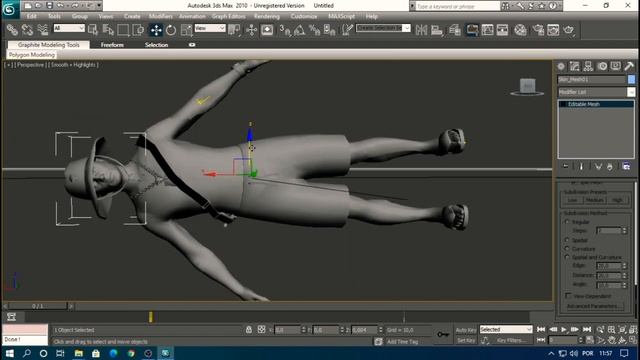
Task: Expand the Quick Access toolbar dropdown arrow
Action: (x=99, y=6)
